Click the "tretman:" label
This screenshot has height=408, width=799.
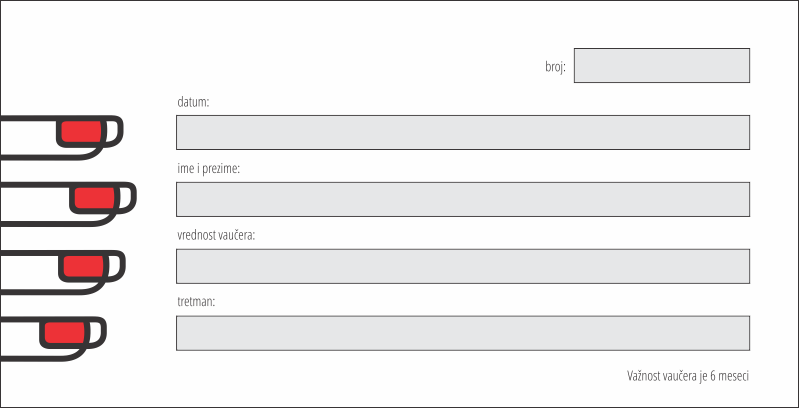coord(196,303)
